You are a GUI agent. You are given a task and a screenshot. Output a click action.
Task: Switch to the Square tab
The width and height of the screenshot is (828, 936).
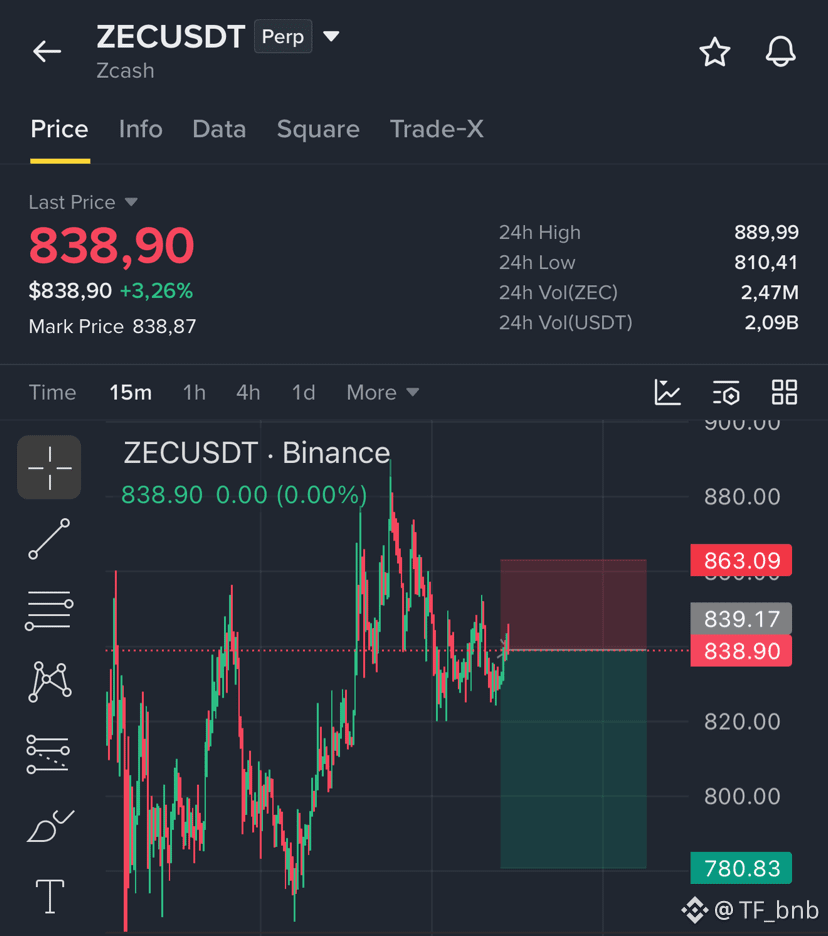(318, 130)
